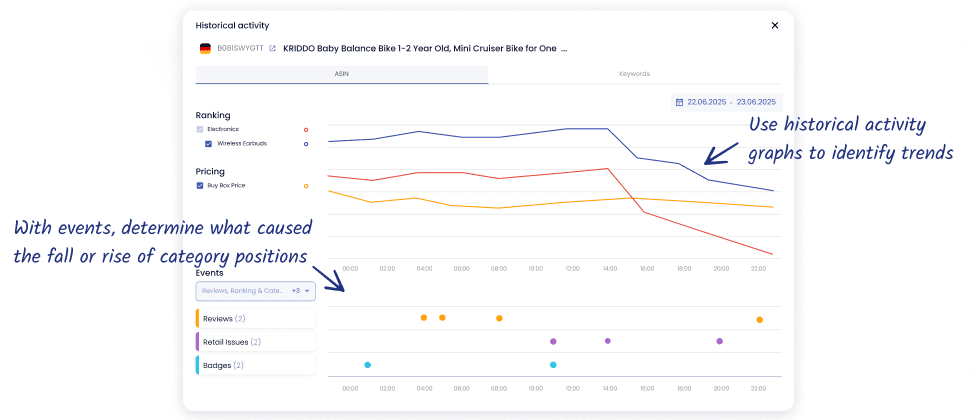Toggle the Electronics ranking checkbox
This screenshot has width=977, height=420.
click(200, 129)
